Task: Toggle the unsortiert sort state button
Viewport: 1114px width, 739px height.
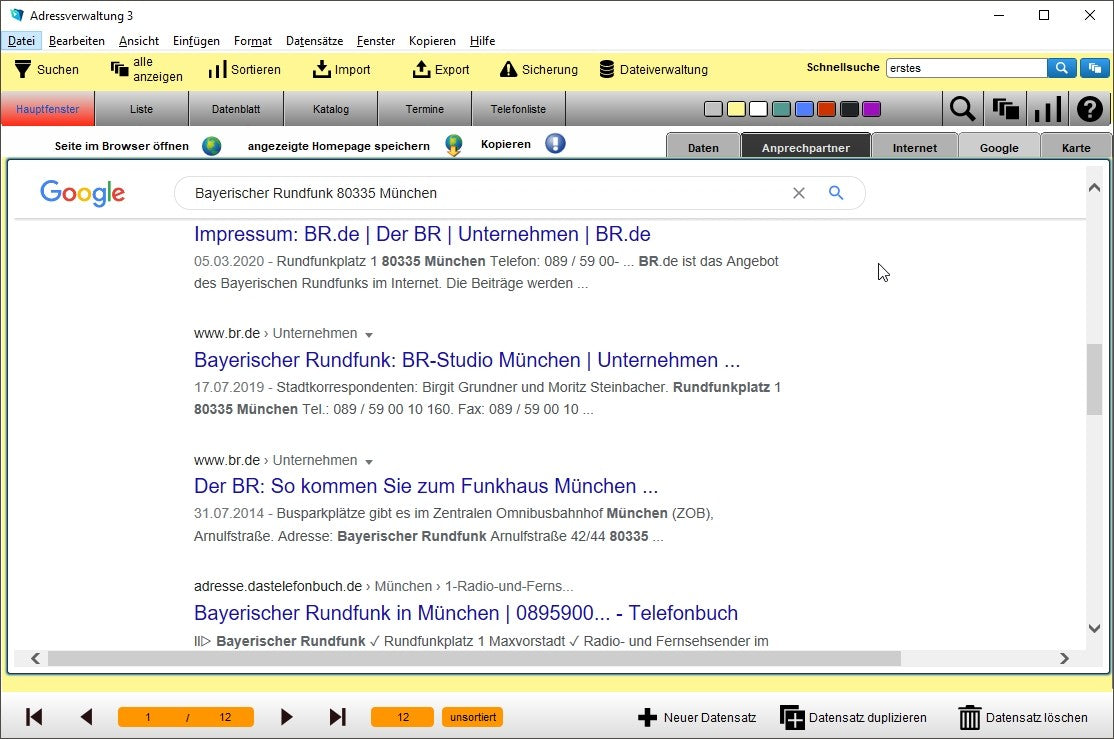Action: 472,717
